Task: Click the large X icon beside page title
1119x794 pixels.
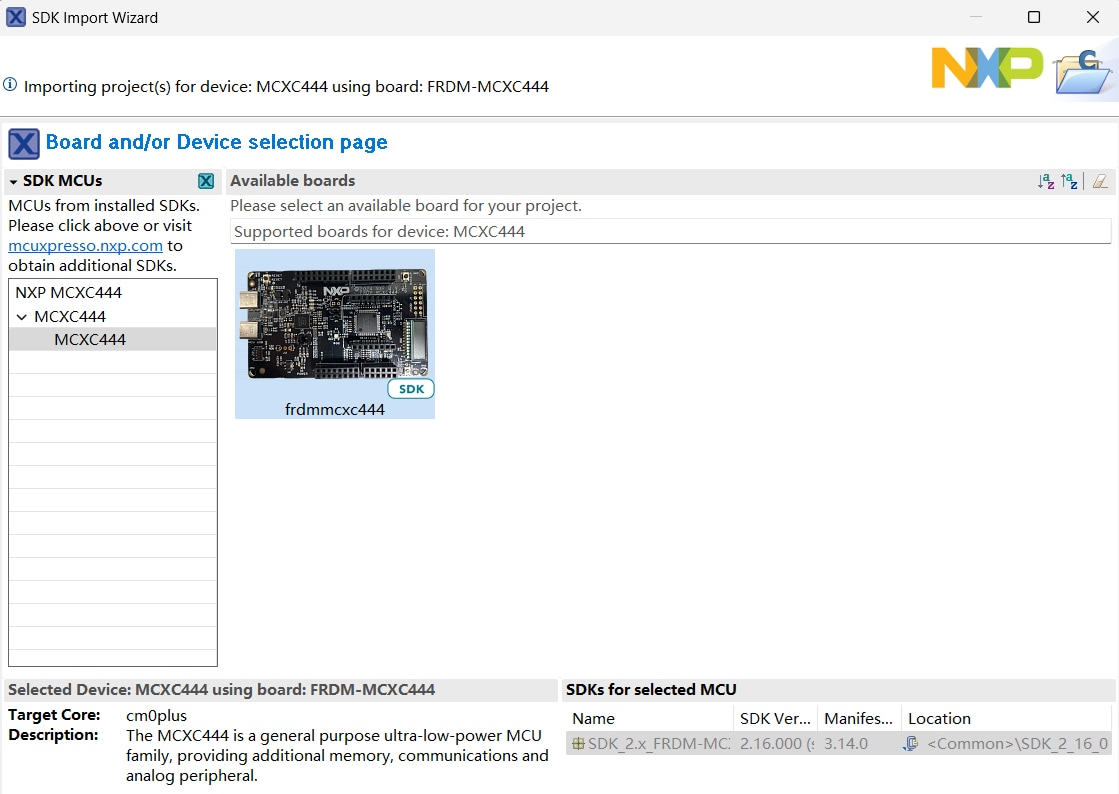Action: [x=24, y=144]
